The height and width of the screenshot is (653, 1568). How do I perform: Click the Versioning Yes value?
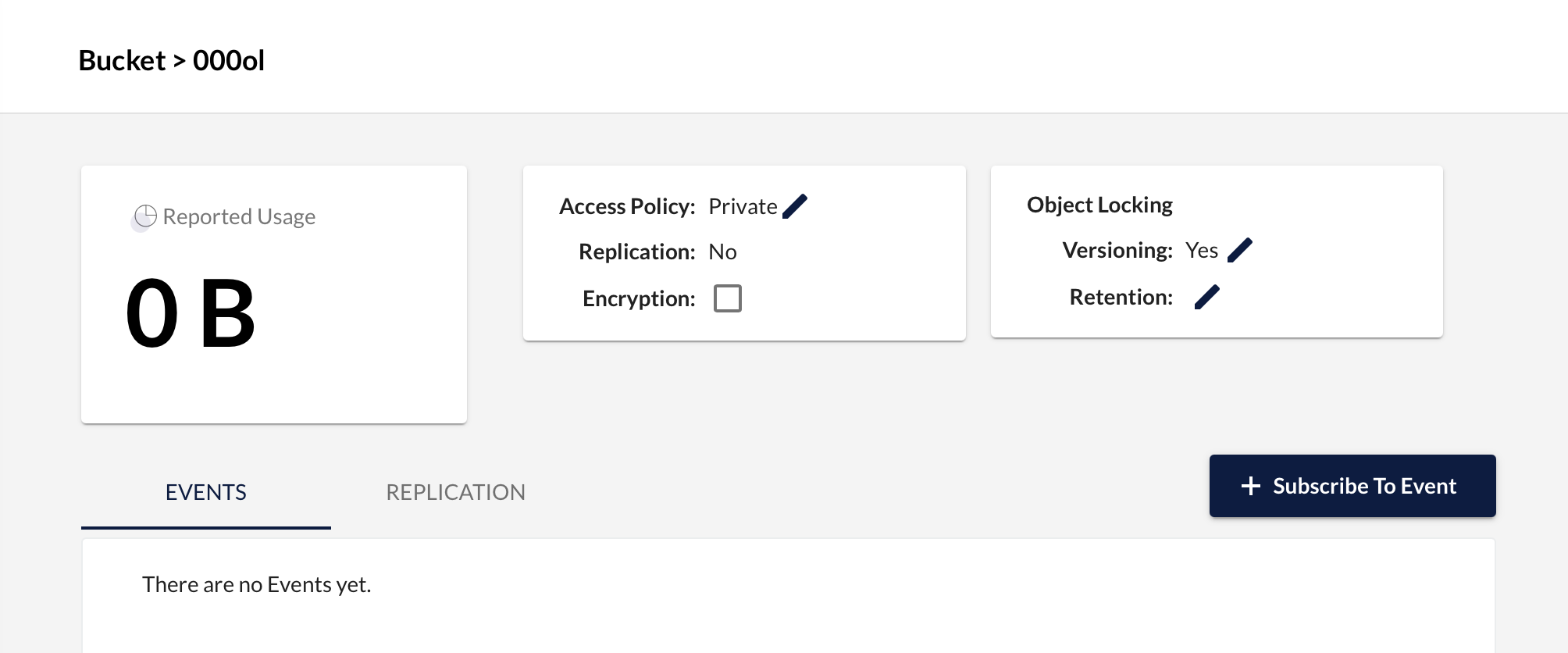1202,250
